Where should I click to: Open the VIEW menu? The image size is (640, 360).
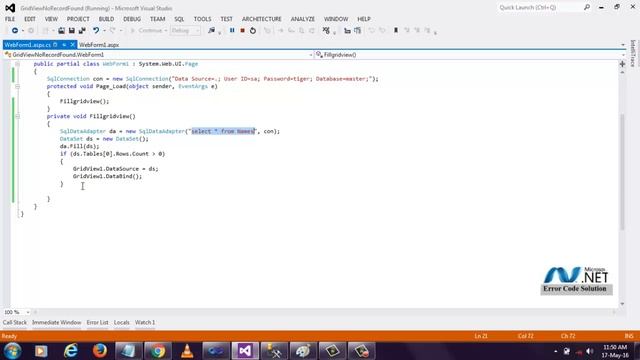click(x=51, y=19)
